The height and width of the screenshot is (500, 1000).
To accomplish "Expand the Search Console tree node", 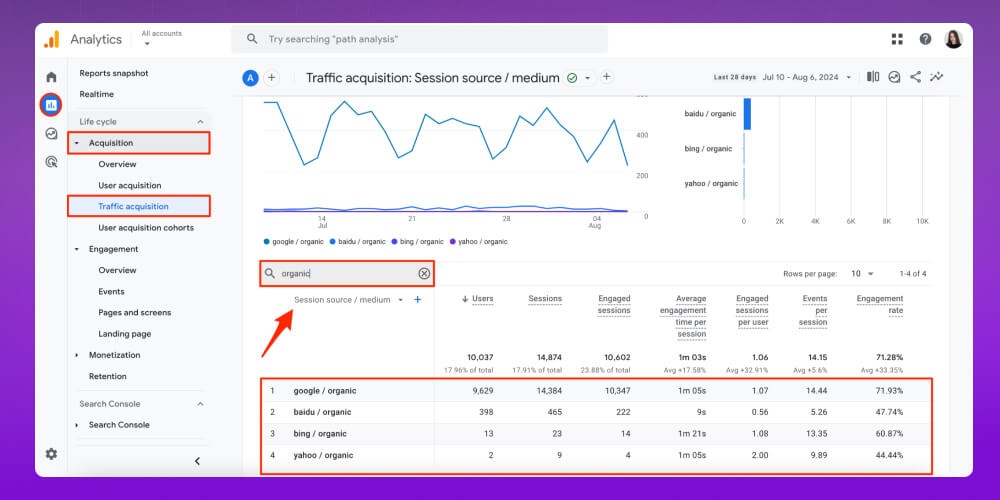I will click(77, 425).
